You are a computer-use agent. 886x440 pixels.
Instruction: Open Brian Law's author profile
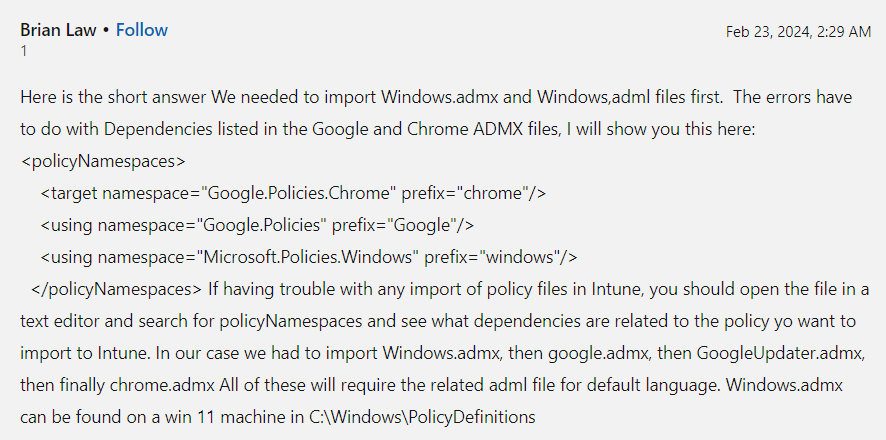coord(58,30)
